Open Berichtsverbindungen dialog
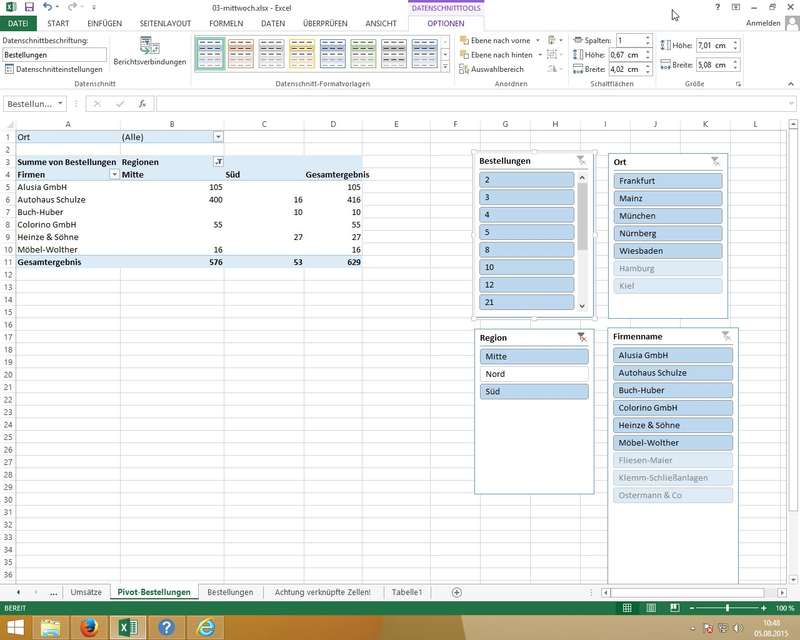The image size is (800, 640). pos(149,51)
